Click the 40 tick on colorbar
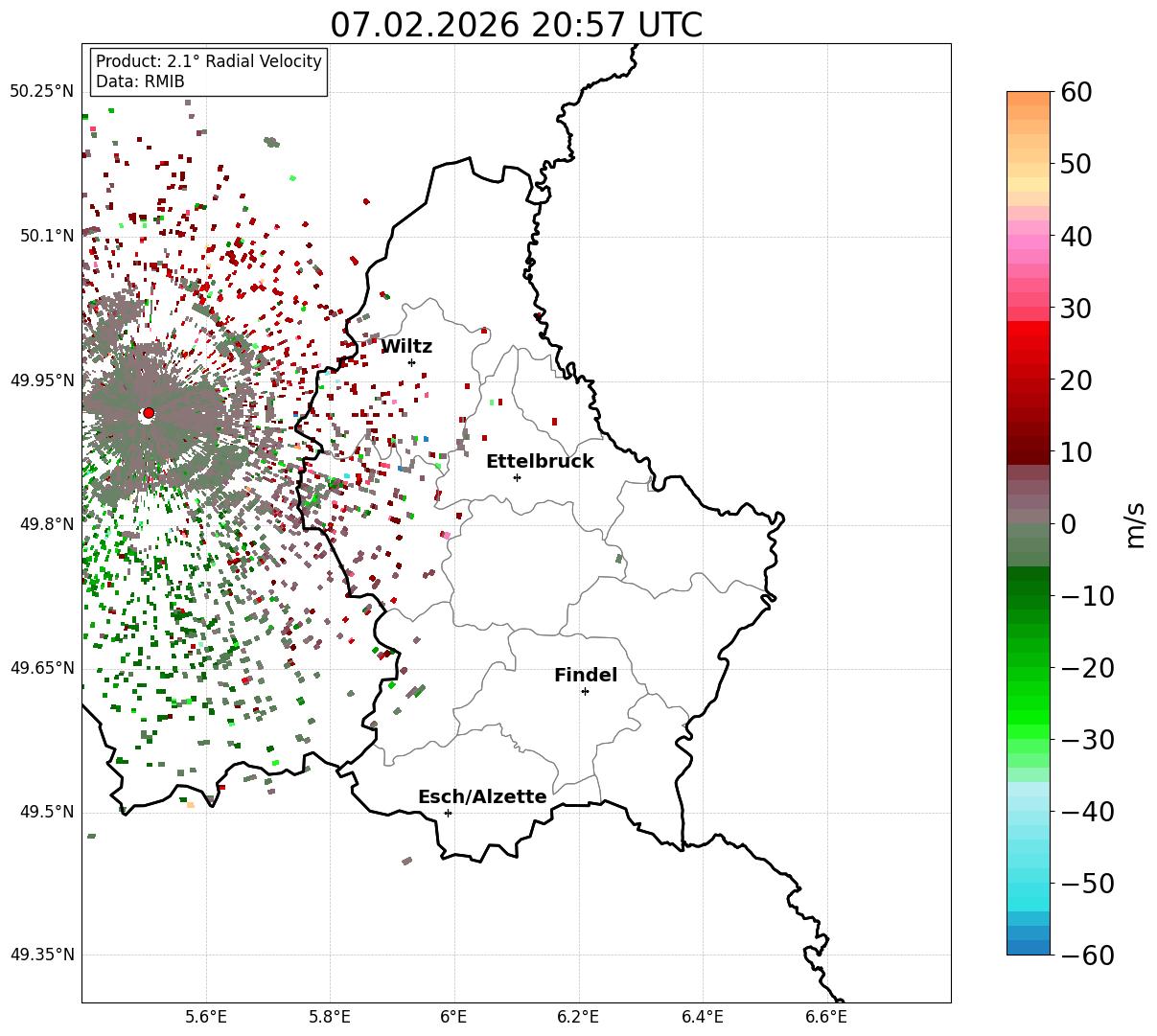This screenshot has height=1036, width=1157. coord(1076,236)
